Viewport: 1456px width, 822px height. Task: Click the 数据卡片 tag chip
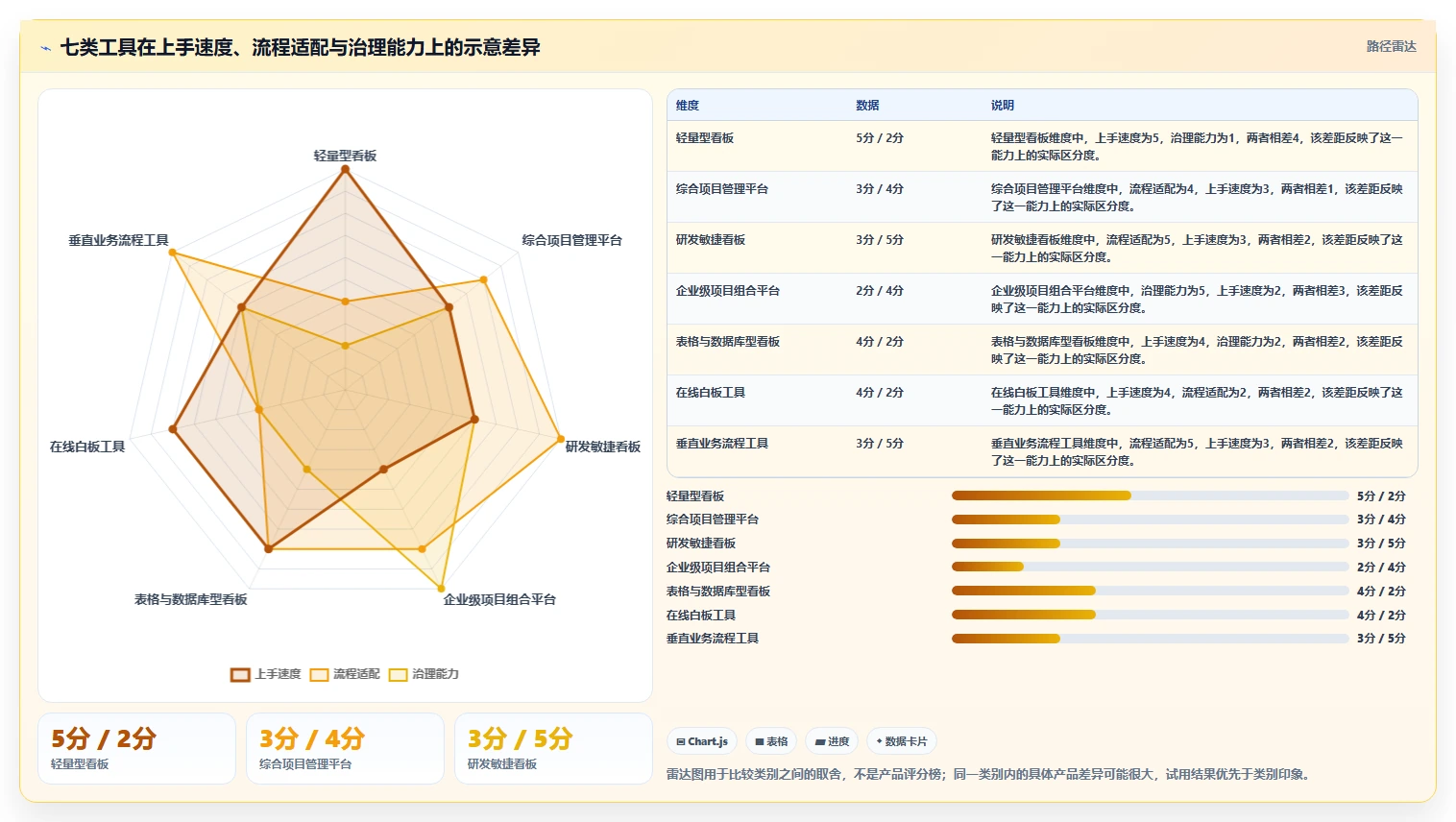(x=902, y=741)
